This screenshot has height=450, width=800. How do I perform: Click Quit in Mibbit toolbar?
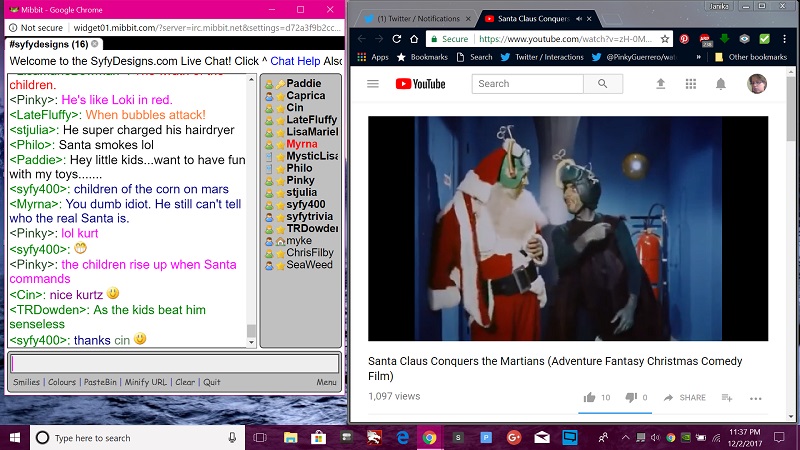coord(212,382)
